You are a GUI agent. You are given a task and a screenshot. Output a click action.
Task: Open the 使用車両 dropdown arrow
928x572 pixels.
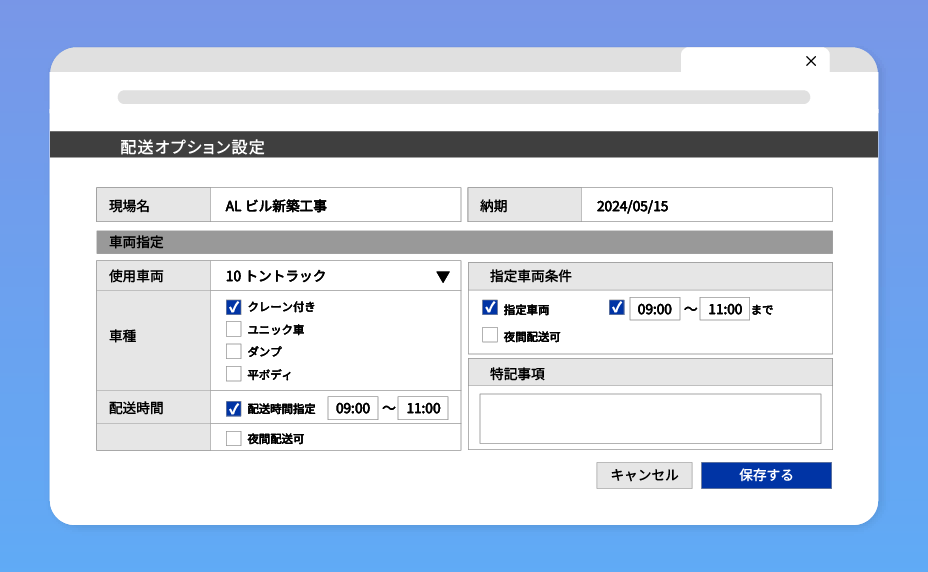(x=442, y=277)
